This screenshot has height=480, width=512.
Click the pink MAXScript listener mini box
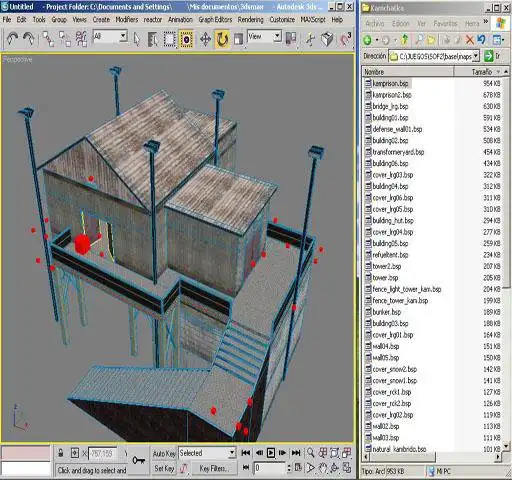[x=26, y=453]
